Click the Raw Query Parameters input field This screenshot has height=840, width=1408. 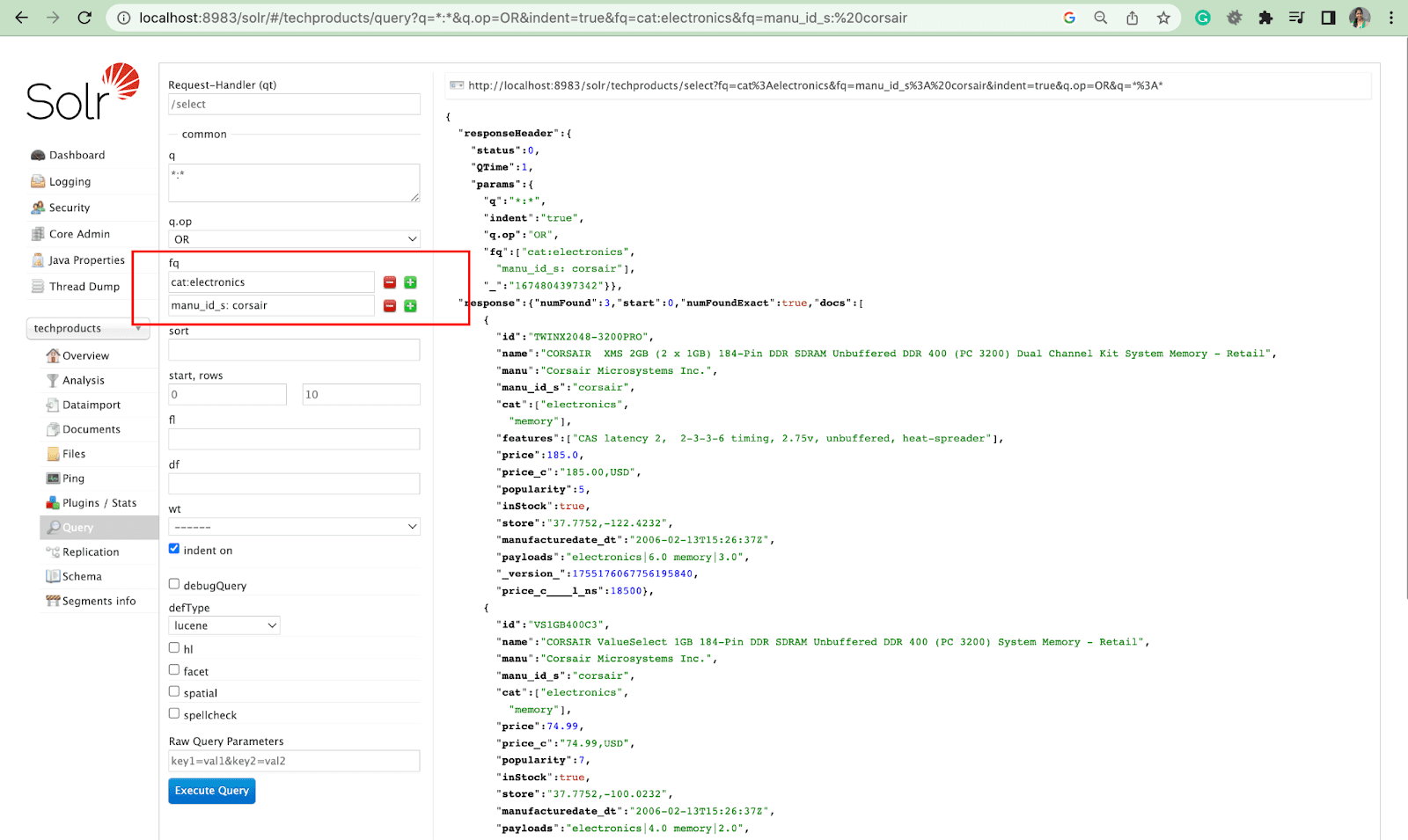pyautogui.click(x=294, y=761)
